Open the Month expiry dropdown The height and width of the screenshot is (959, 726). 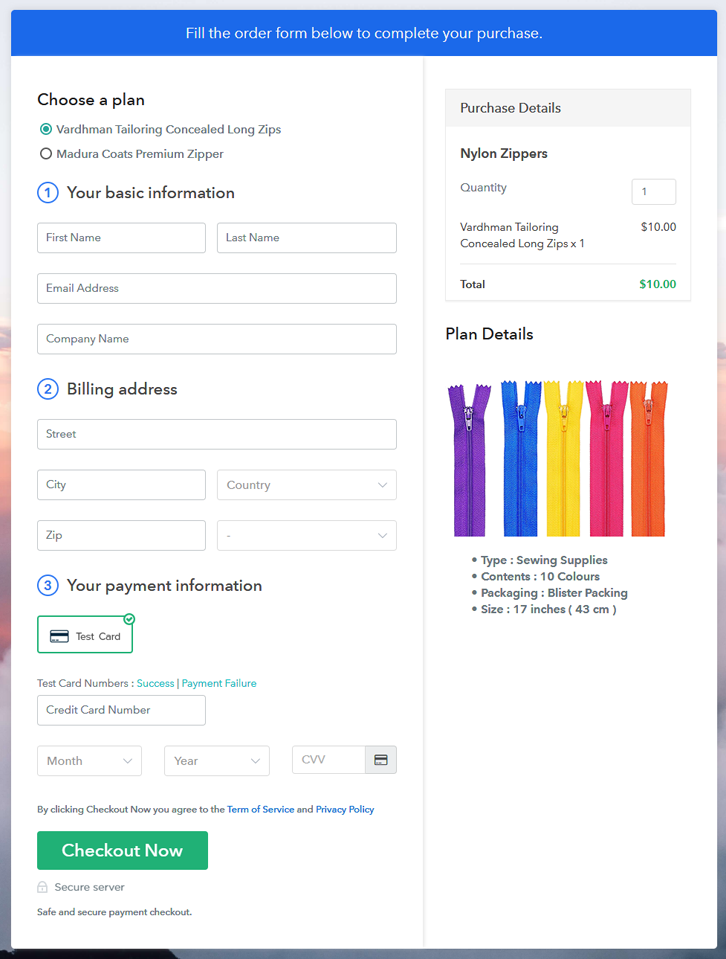[x=89, y=761]
